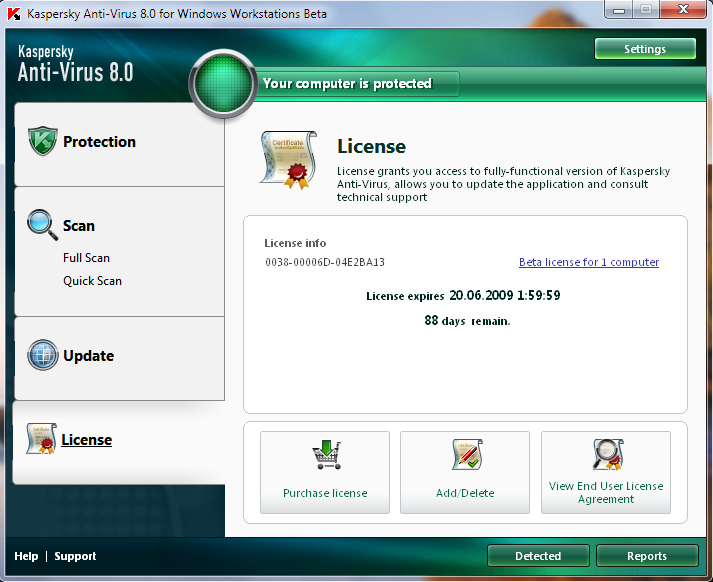
Task: Click the shopping cart Purchase license icon
Action: (x=326, y=454)
